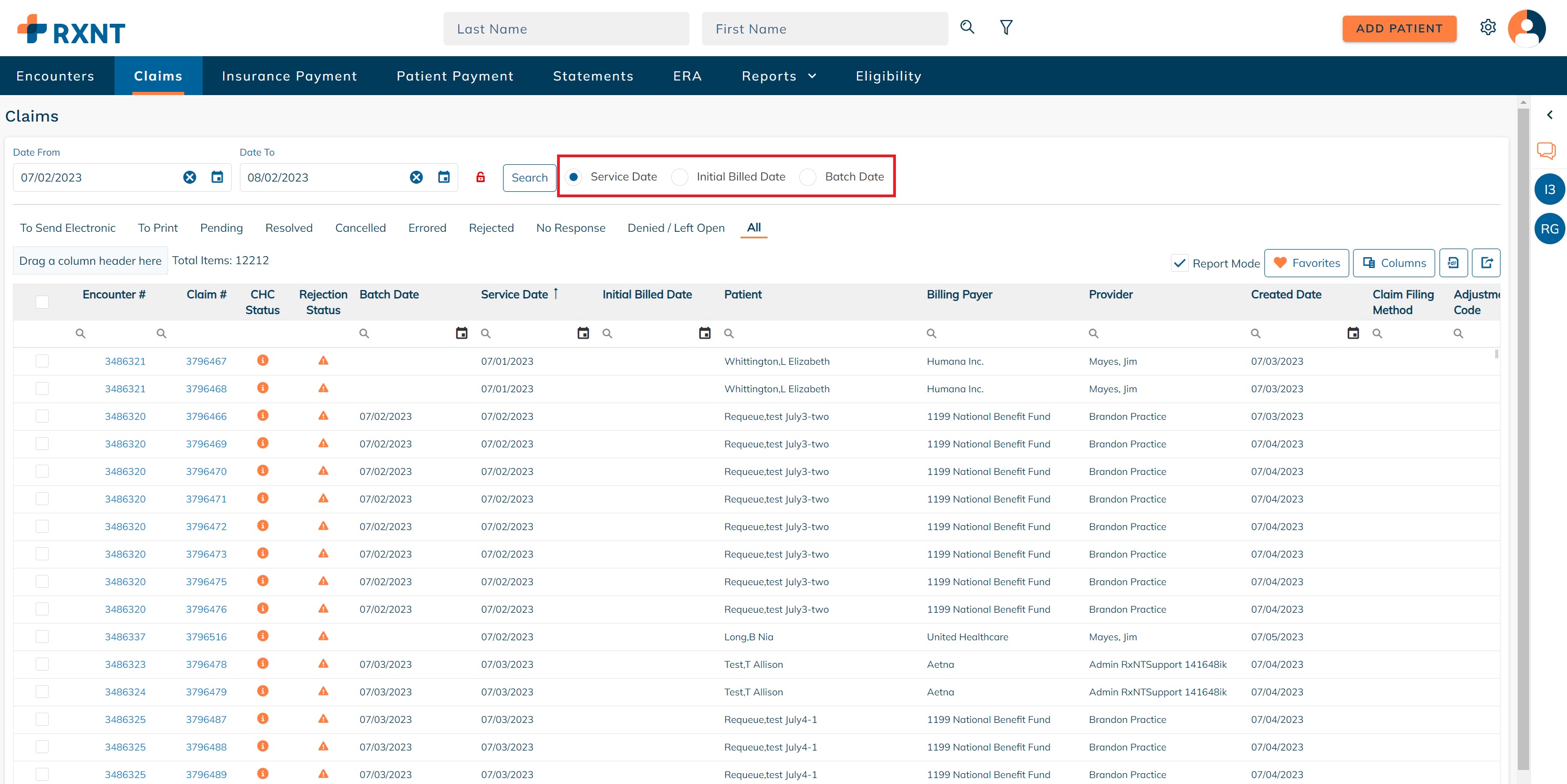Screen dimensions: 1567x784
Task: Sort by the Billing Payer column header
Action: click(959, 294)
